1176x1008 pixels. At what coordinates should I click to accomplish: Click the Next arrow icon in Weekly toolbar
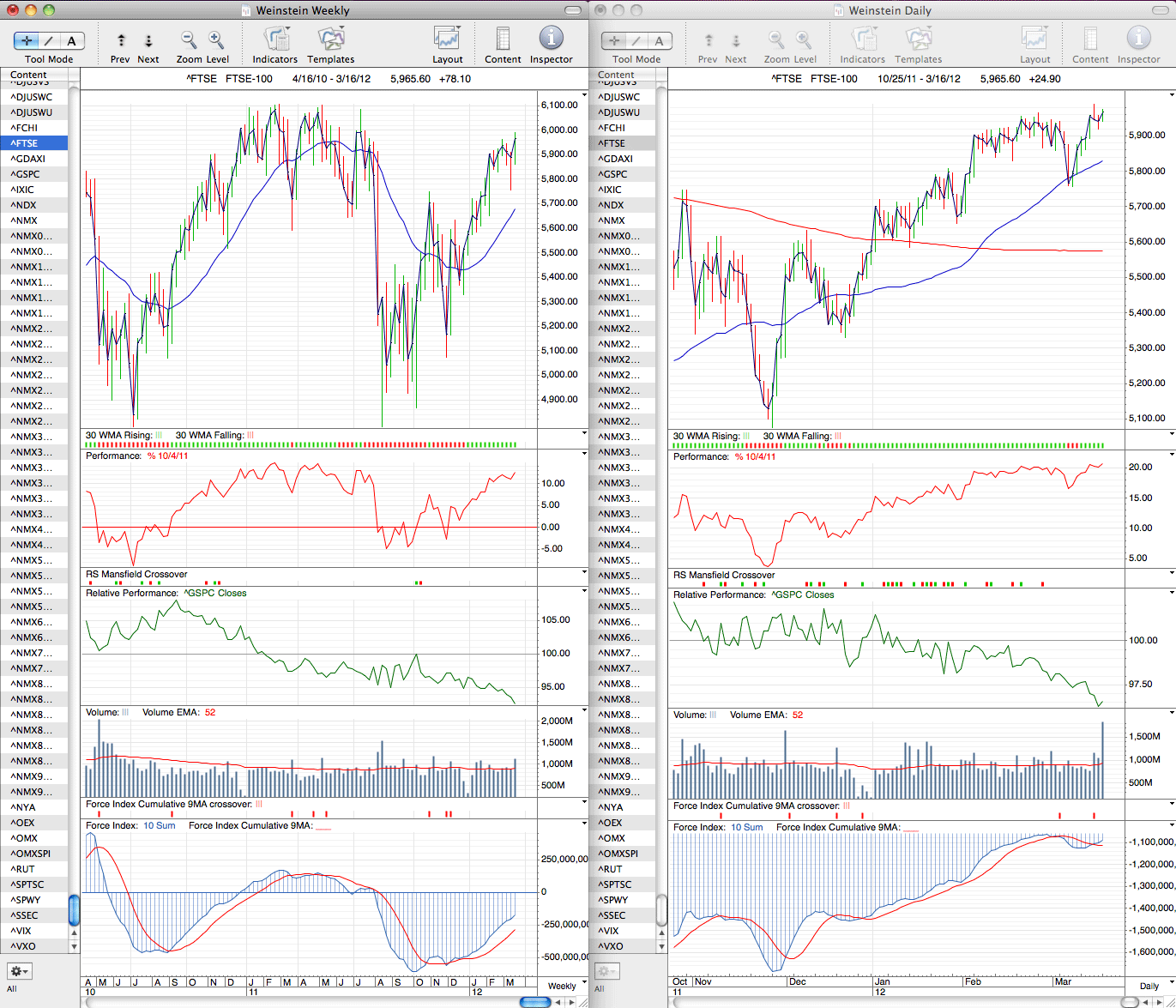click(148, 40)
